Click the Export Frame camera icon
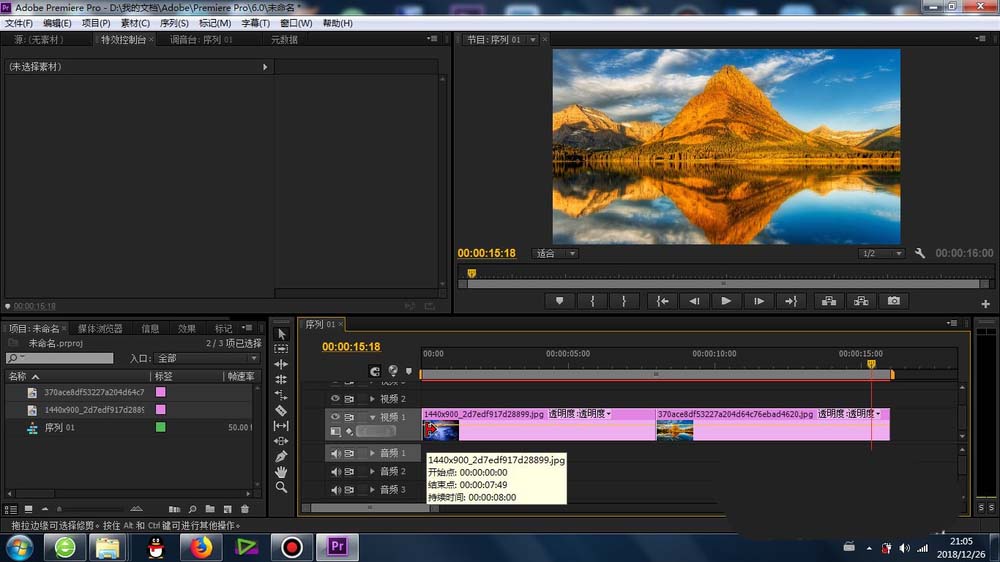The width and height of the screenshot is (1000, 562). tap(893, 301)
